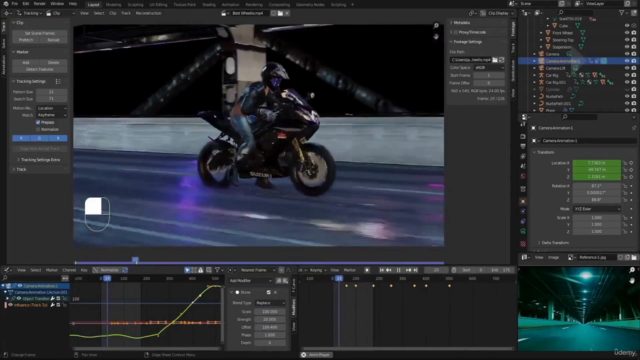The width and height of the screenshot is (640, 360).
Task: Click the zoom magnifier icon in clip editor
Action: click(x=436, y=26)
